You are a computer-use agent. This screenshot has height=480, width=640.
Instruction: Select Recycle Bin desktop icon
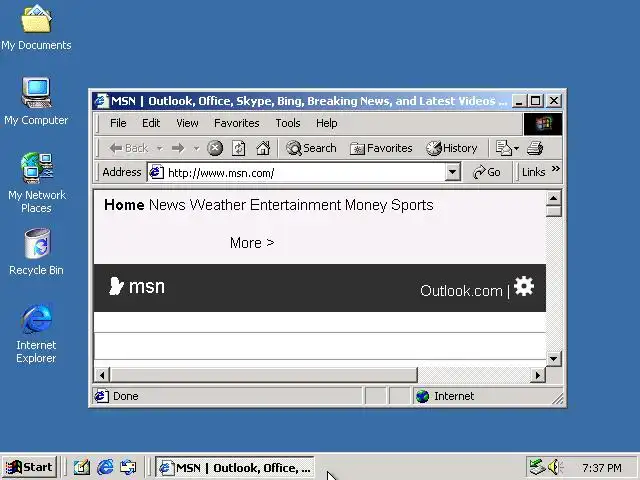pyautogui.click(x=36, y=252)
